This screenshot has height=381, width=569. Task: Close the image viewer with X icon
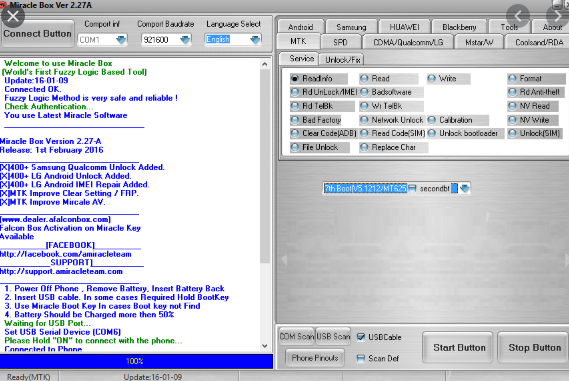click(13, 16)
